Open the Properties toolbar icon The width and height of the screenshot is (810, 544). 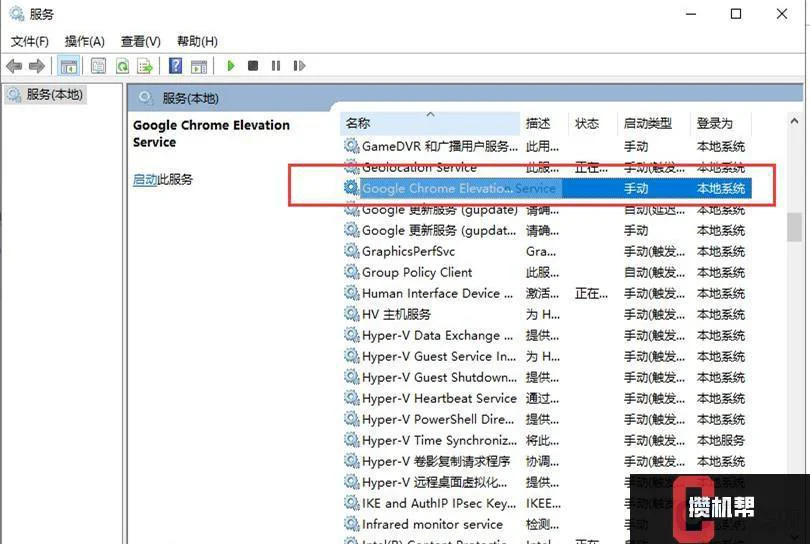point(98,66)
